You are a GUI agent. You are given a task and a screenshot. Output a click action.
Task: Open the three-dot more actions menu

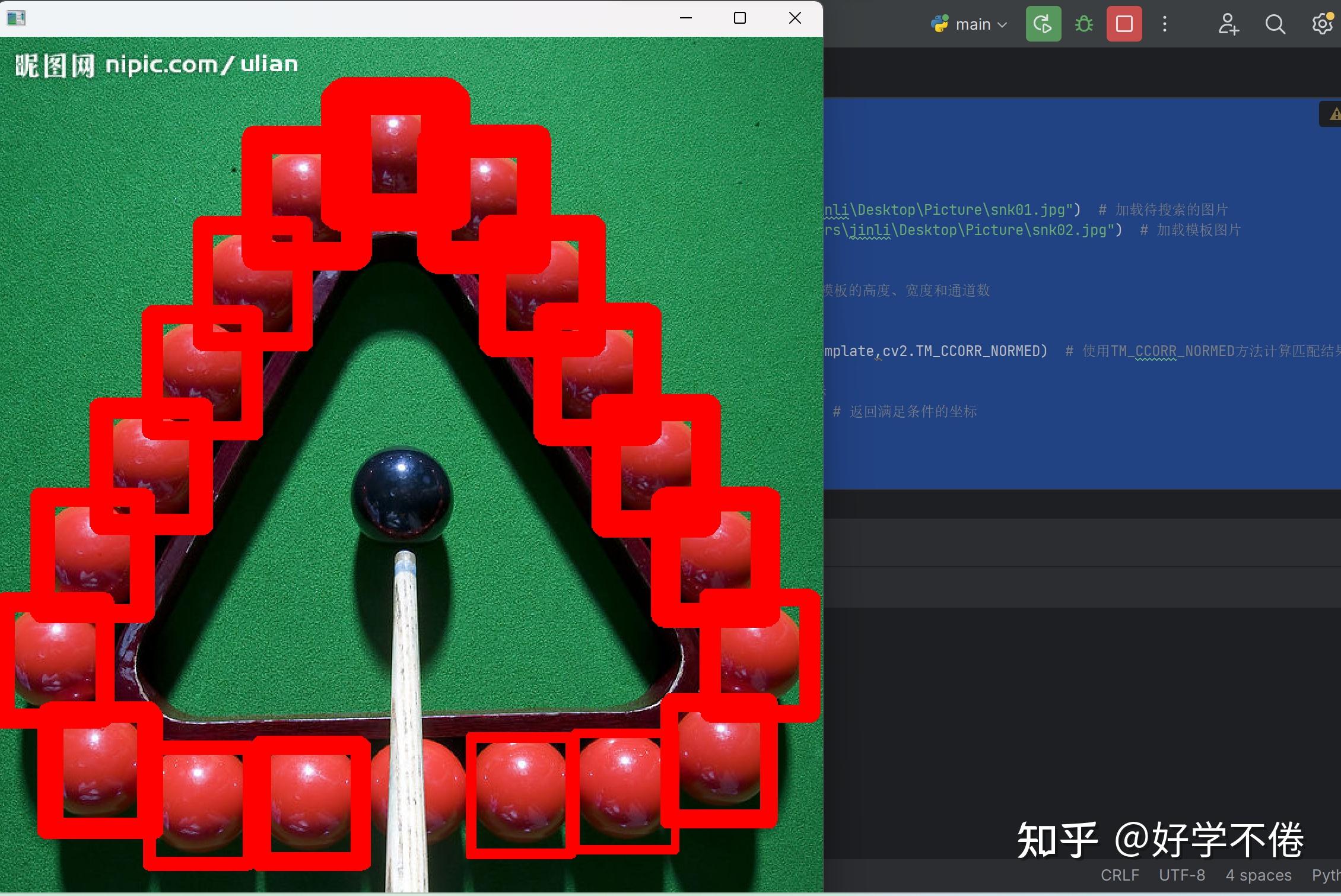(x=1164, y=24)
